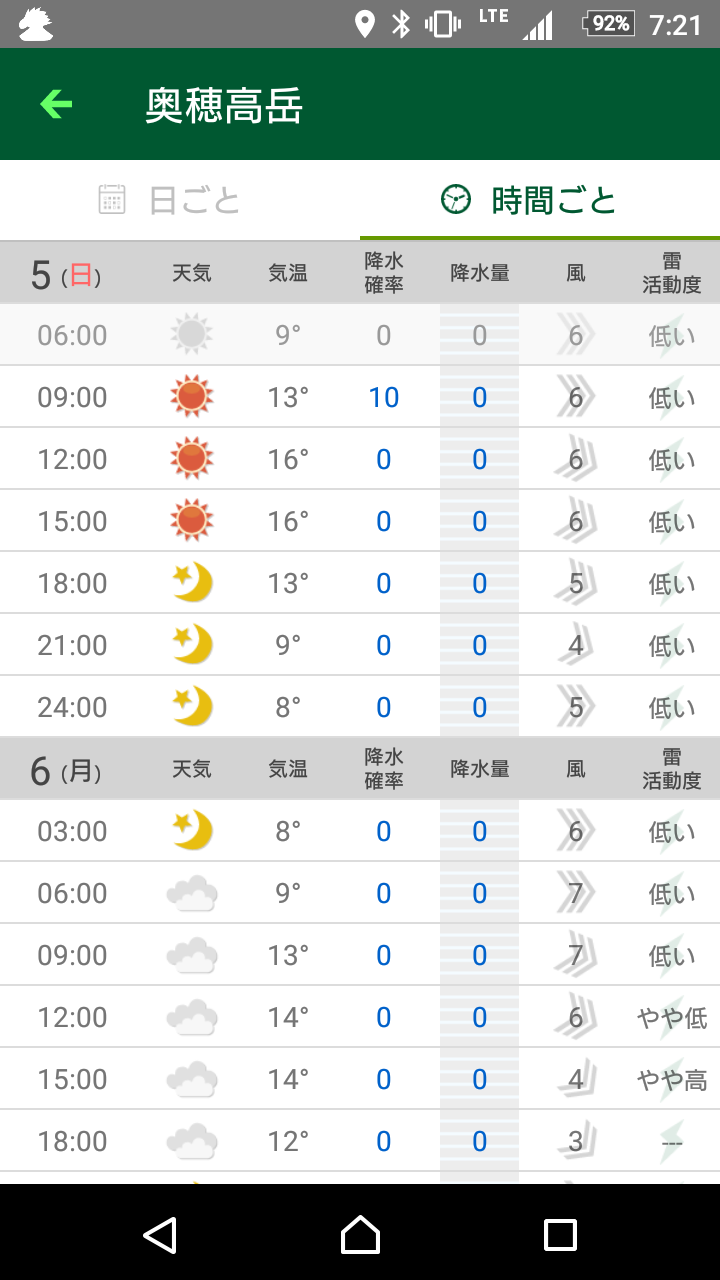Tap the sun icon for day 5 at 09:00
The height and width of the screenshot is (1280, 720).
(191, 397)
